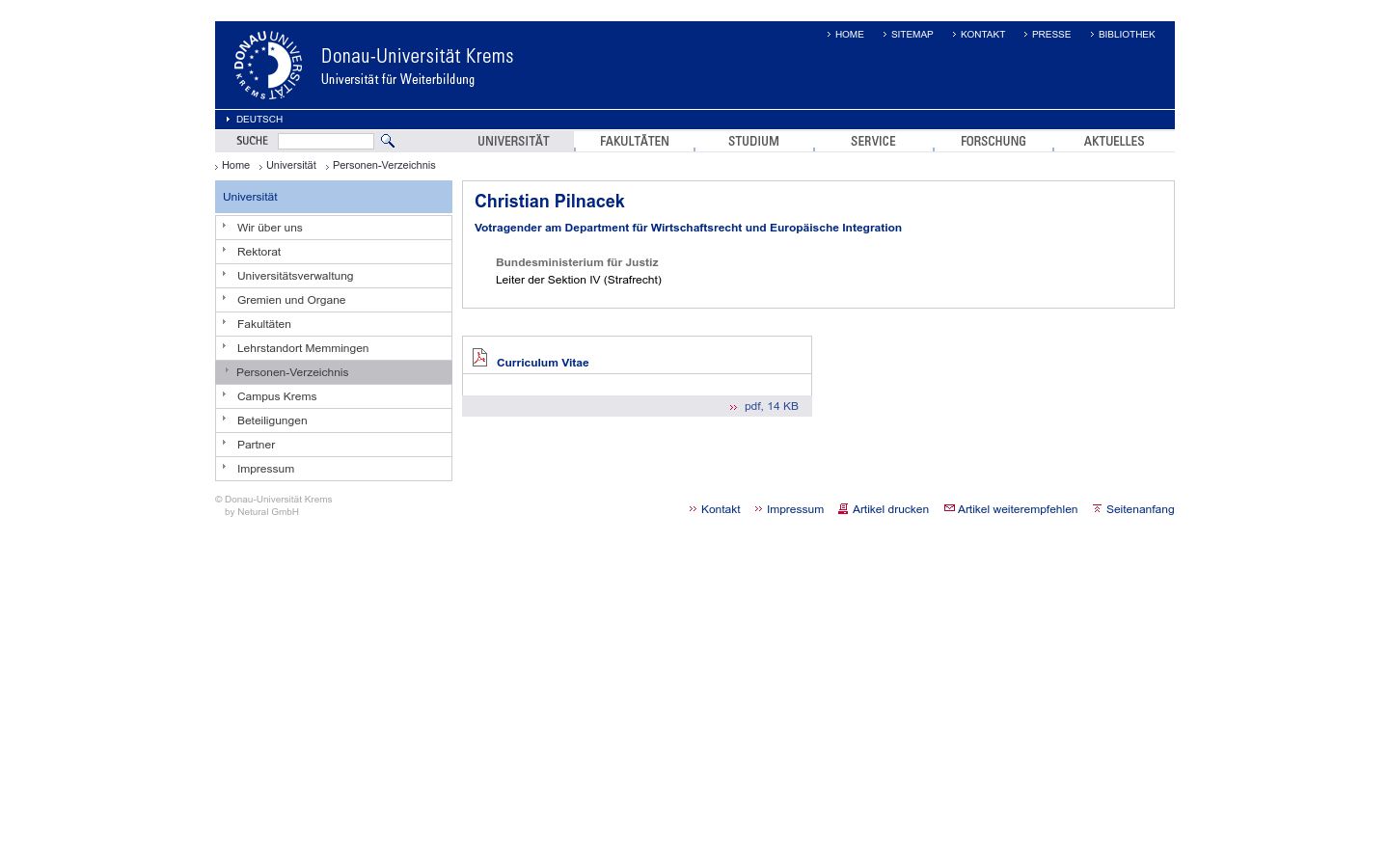Click the search text field
The height and width of the screenshot is (868, 1389).
tap(326, 141)
